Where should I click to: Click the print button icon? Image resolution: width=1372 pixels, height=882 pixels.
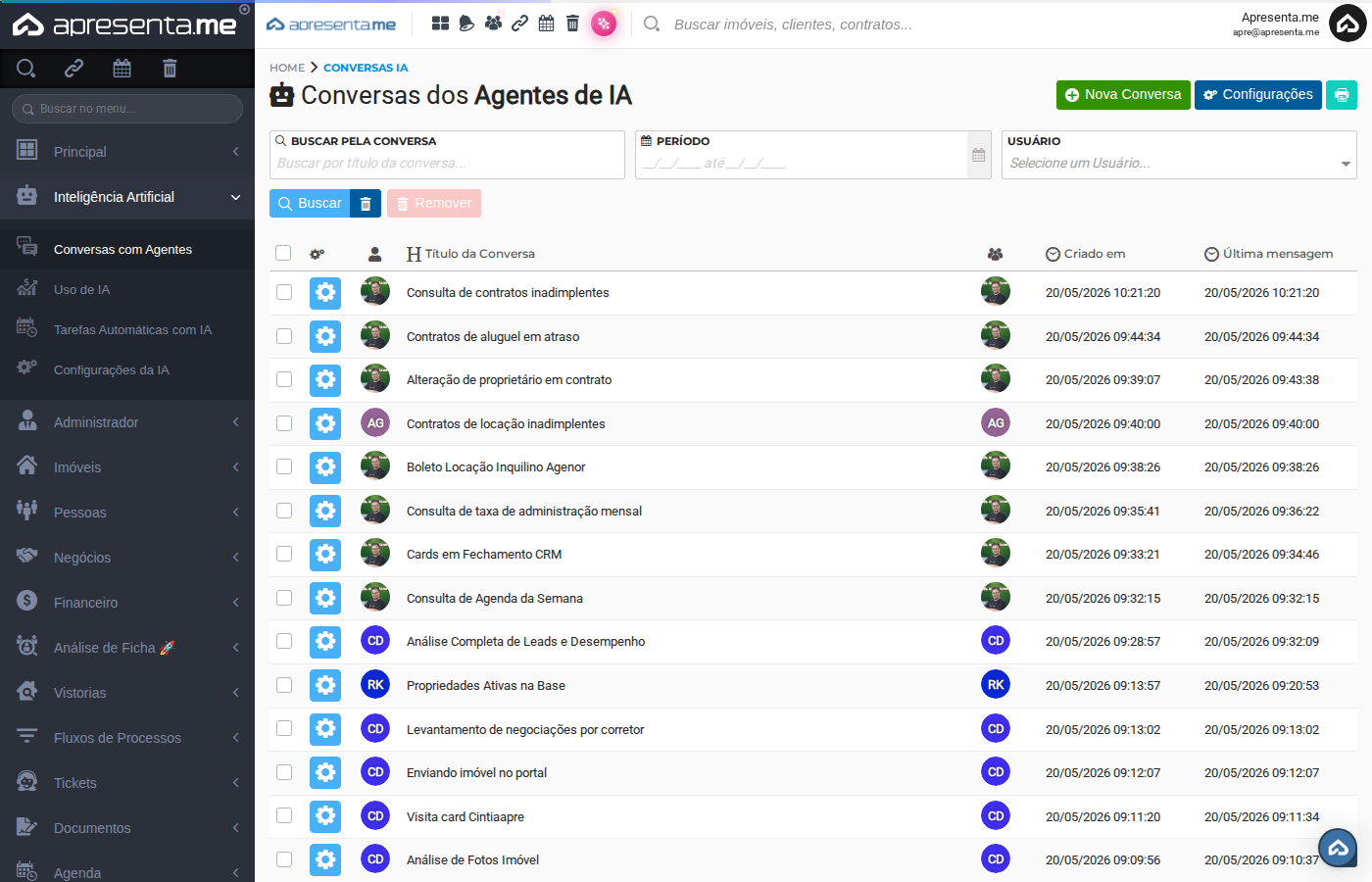coord(1342,95)
